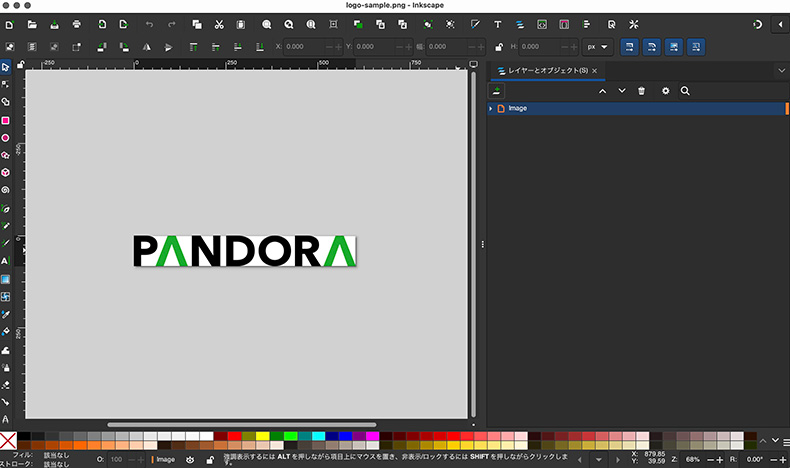This screenshot has height=468, width=790.
Task: Toggle scale rounded corners option
Action: [652, 47]
